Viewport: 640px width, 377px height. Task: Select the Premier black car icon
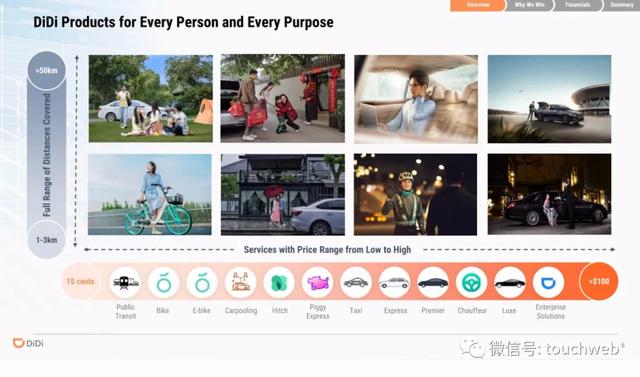(433, 282)
